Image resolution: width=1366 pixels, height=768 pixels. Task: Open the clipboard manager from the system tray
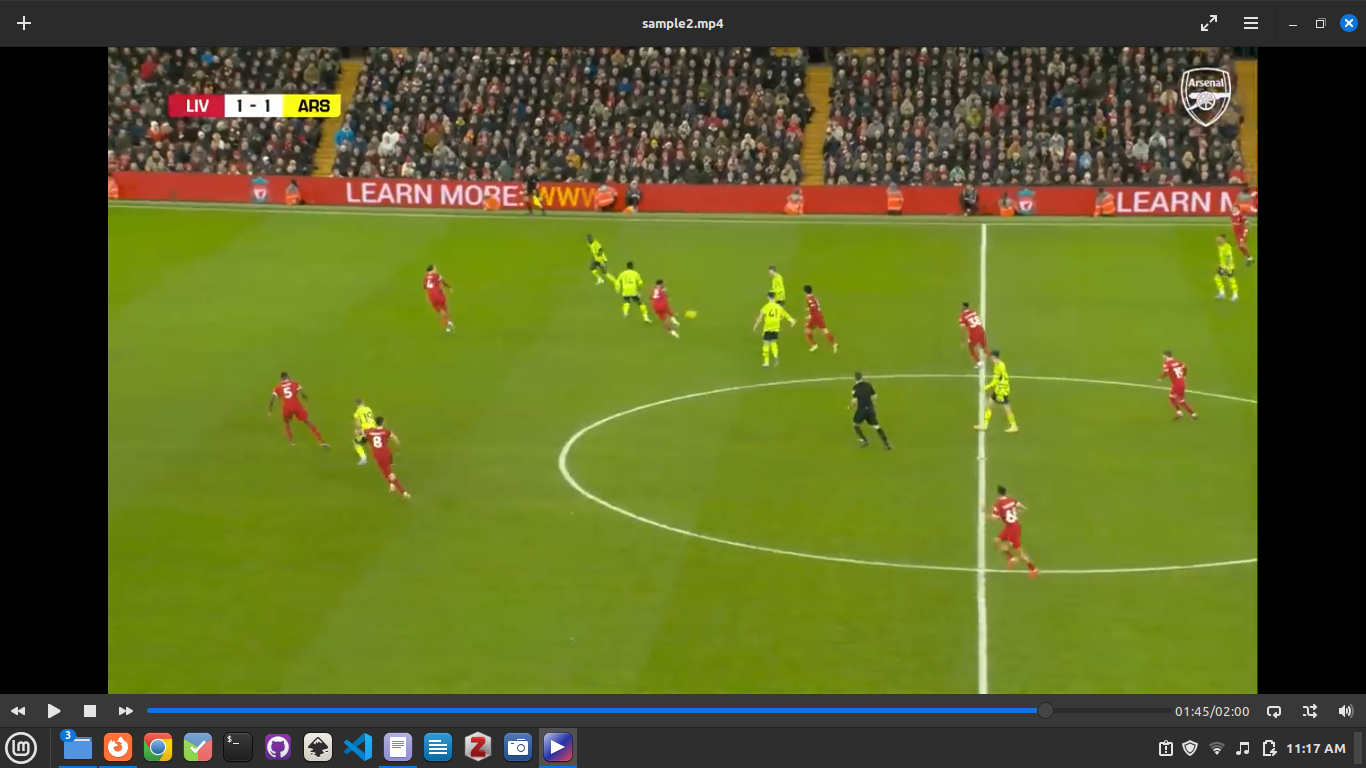(x=1166, y=747)
